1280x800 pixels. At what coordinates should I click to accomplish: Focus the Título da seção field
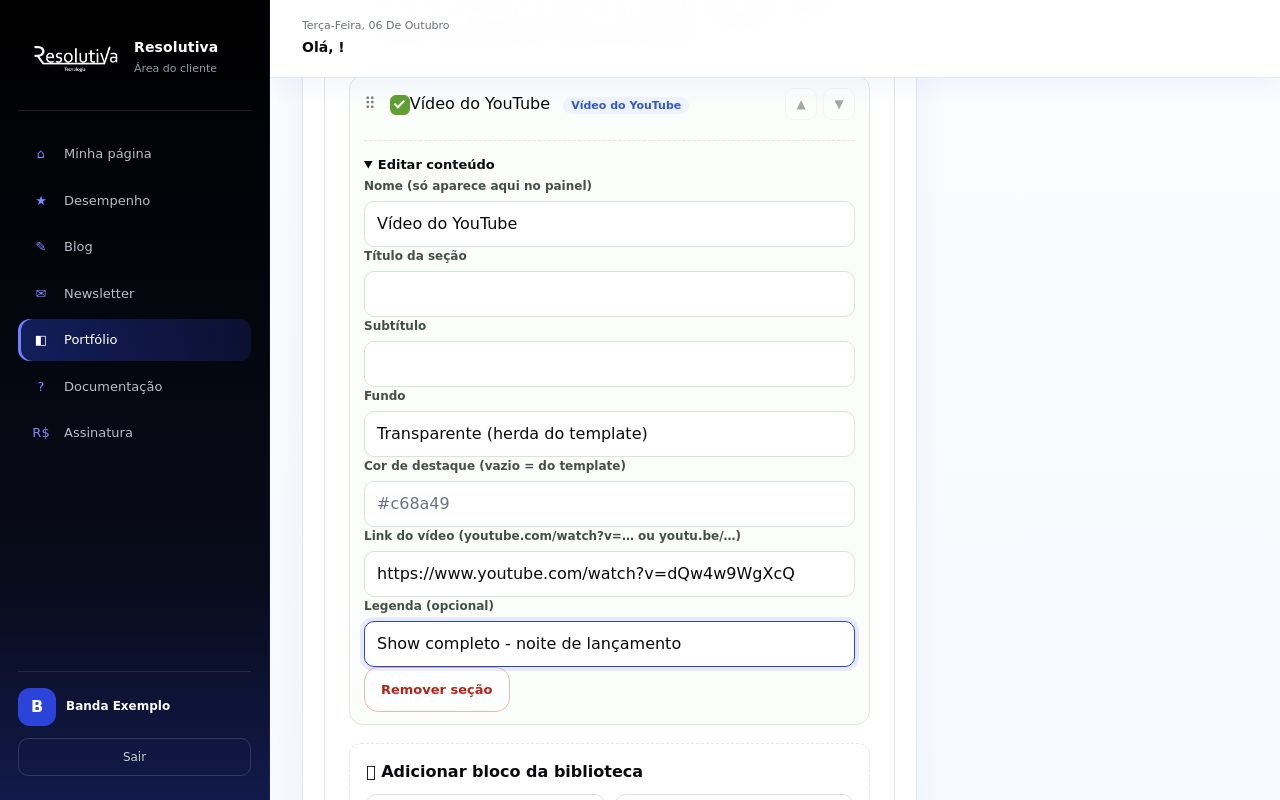click(609, 294)
